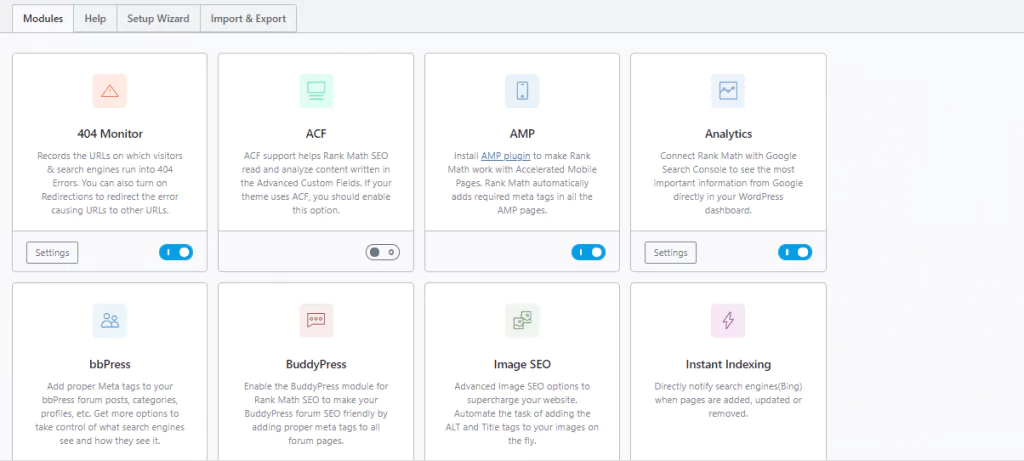This screenshot has width=1024, height=461.
Task: Click the 404 Monitor title
Action: (110, 134)
